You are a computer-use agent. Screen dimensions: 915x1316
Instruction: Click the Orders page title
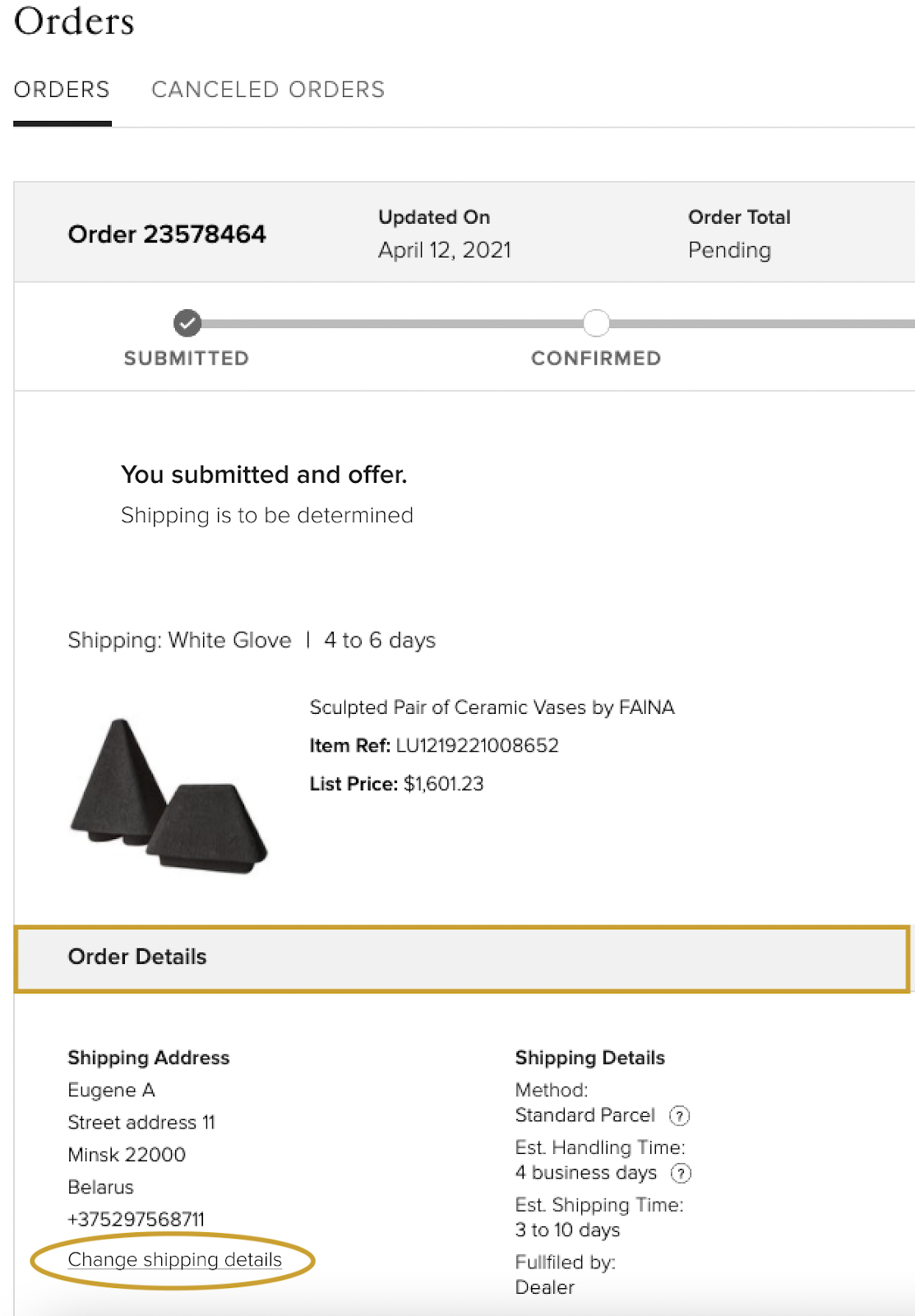pos(74,21)
